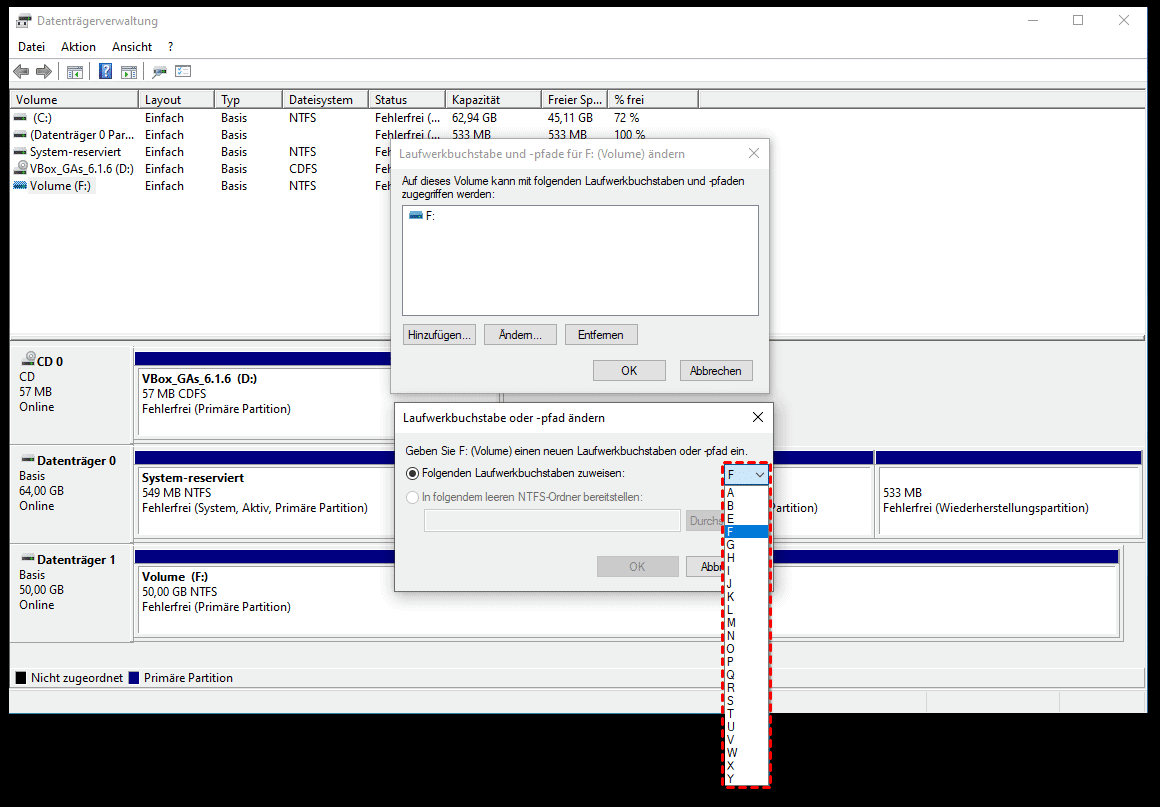Sort by the Volume column header

pos(74,99)
